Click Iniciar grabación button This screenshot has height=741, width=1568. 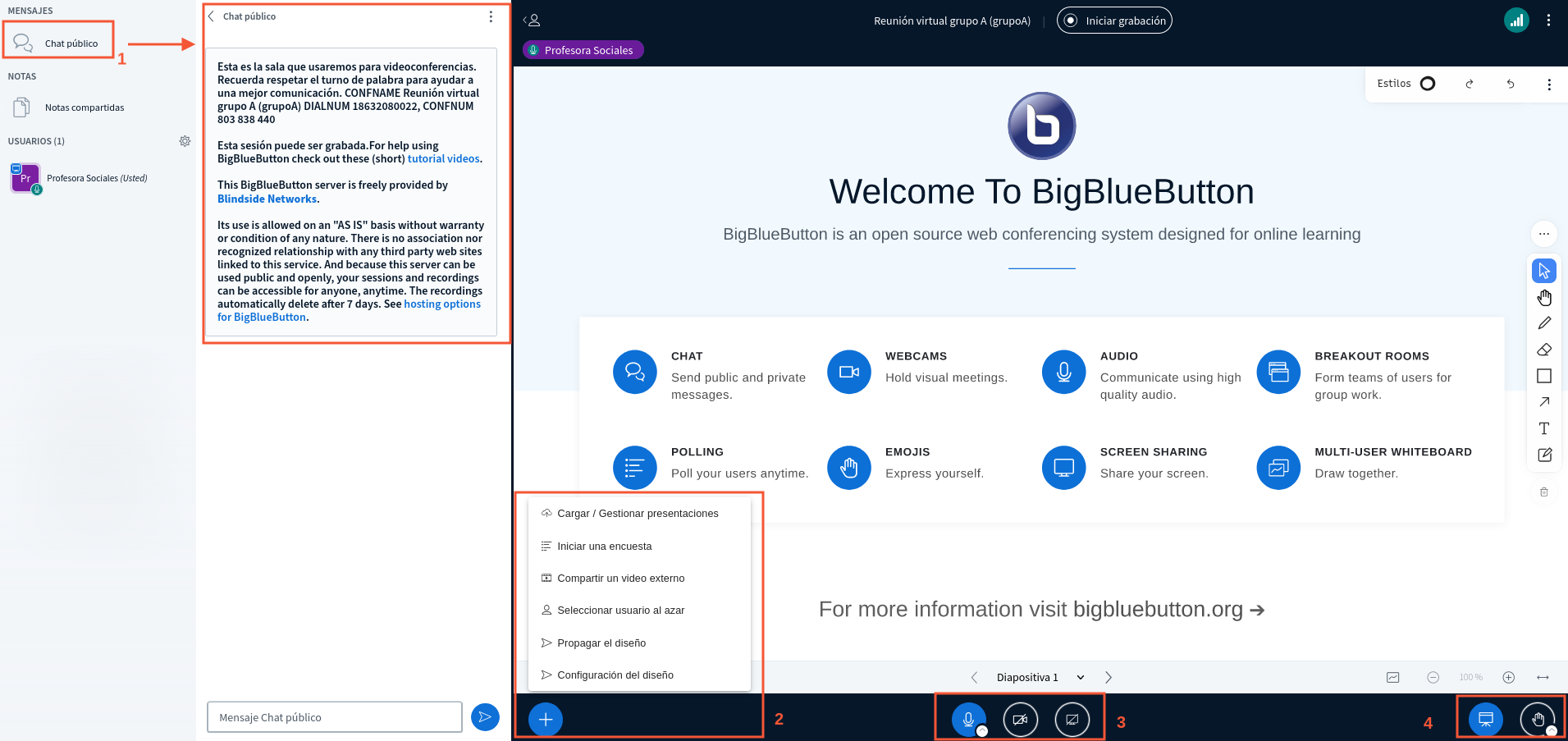tap(1114, 21)
